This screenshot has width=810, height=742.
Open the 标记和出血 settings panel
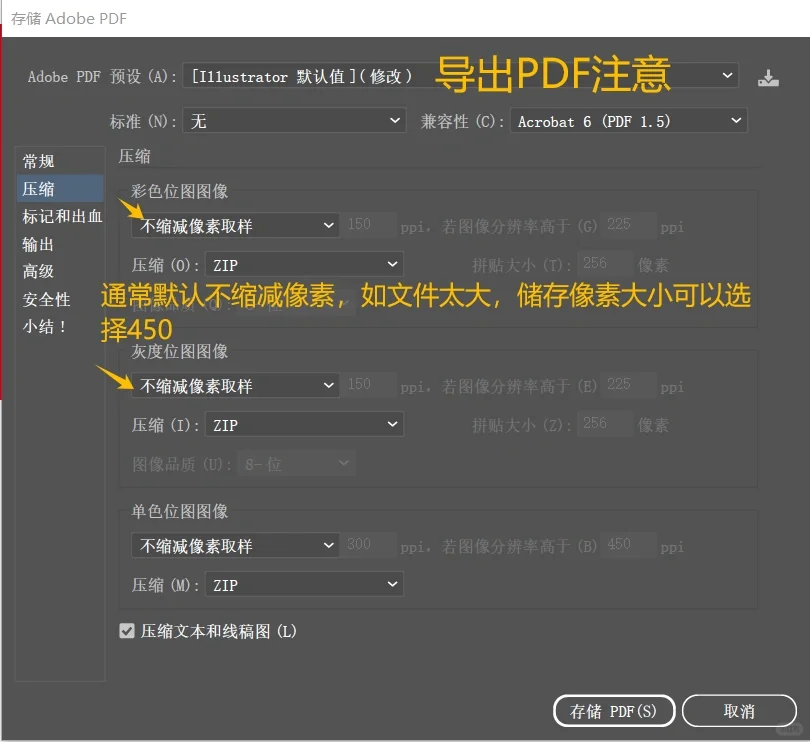pyautogui.click(x=58, y=215)
